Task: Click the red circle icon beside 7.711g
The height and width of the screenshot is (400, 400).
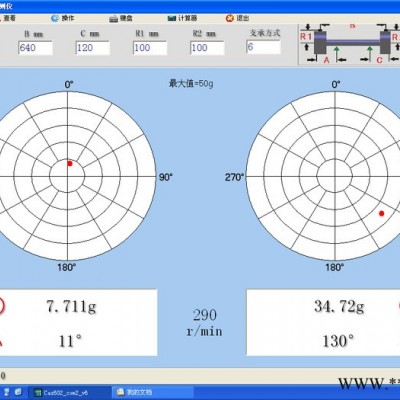Action: coord(2,306)
